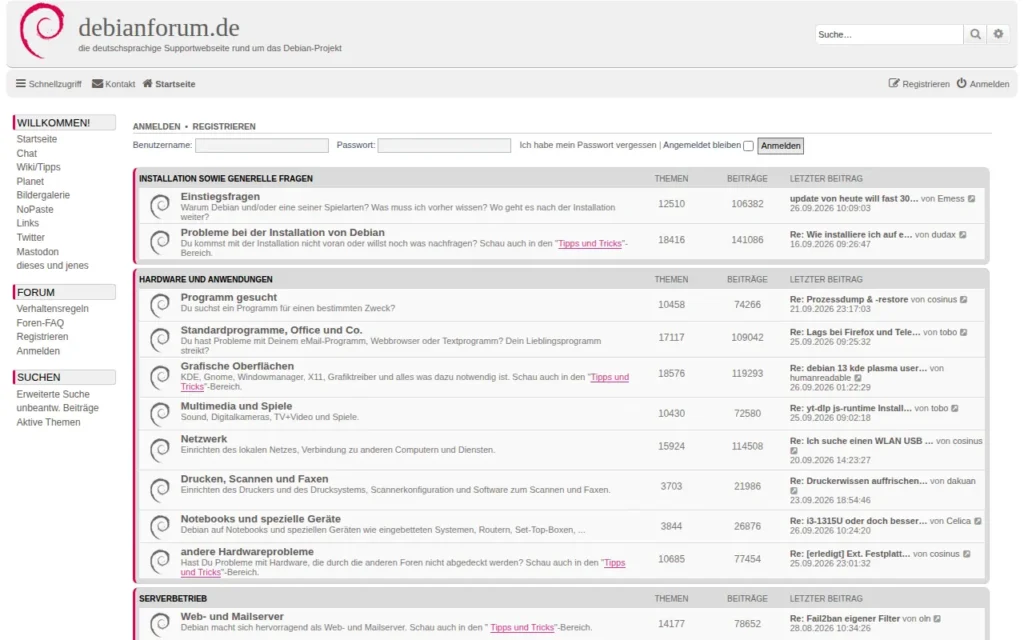Open Bildergalerie in the sidebar
The width and height of the screenshot is (1024, 640).
coord(43,195)
